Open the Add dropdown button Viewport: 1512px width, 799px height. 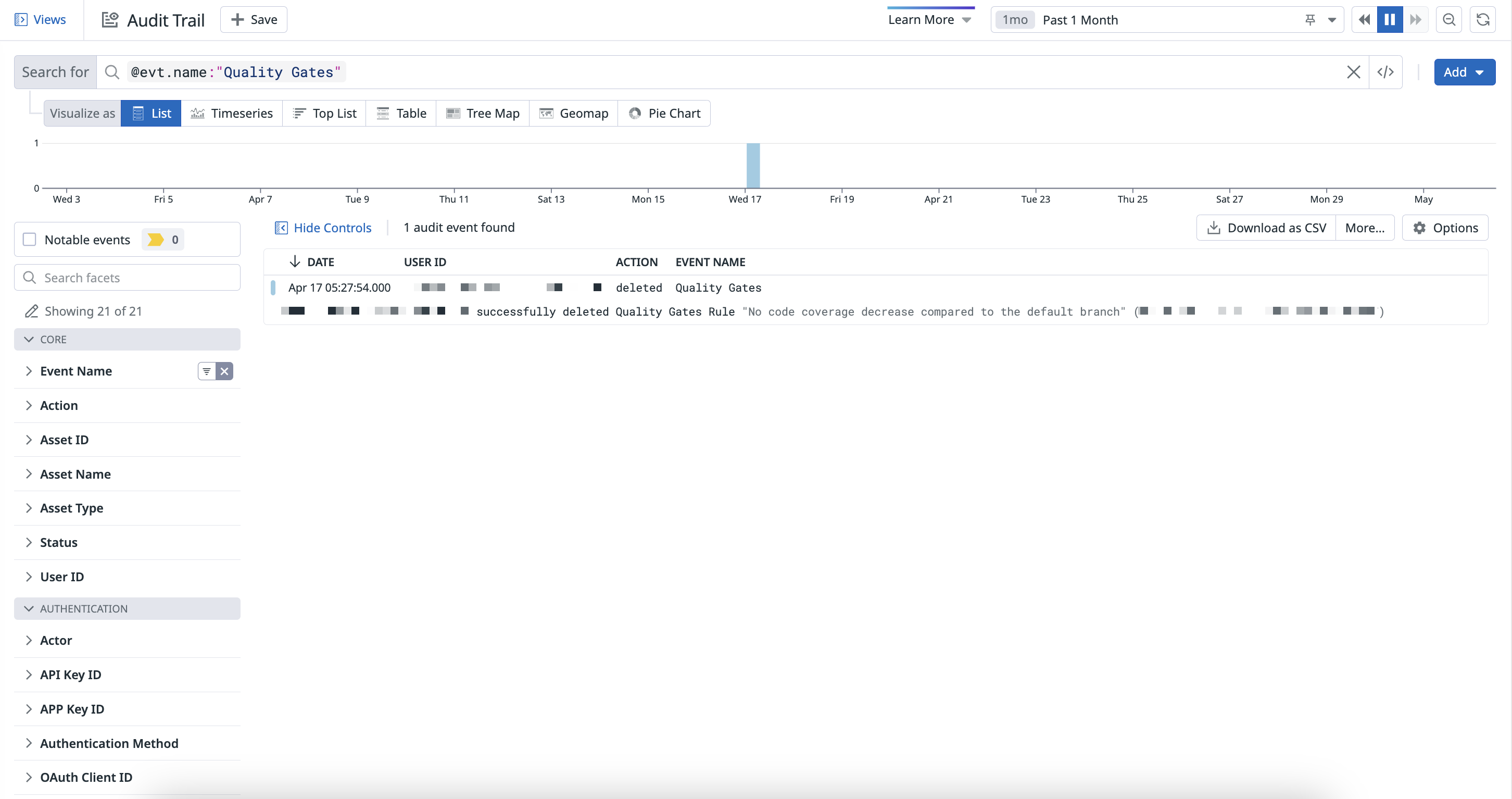click(1464, 72)
